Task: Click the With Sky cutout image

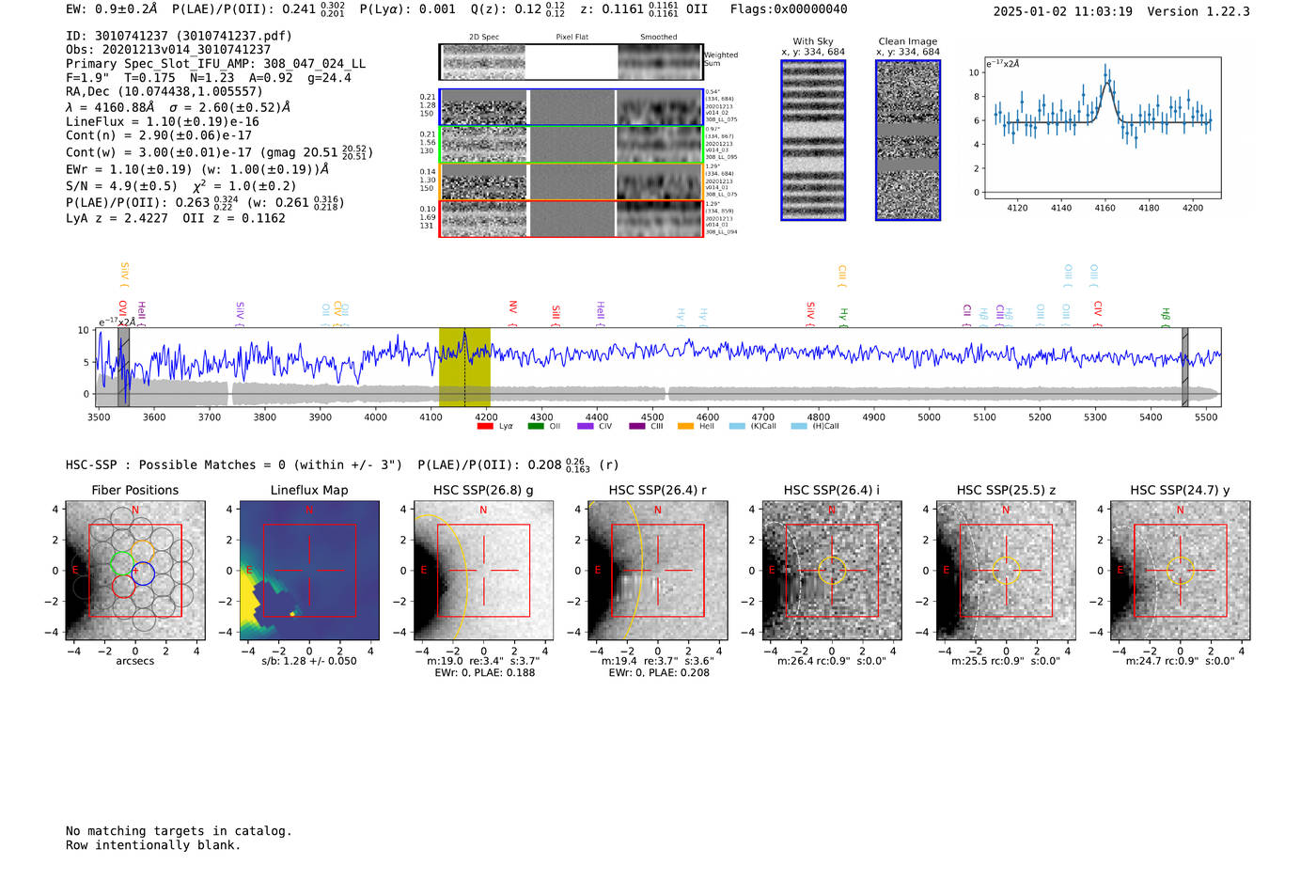Action: click(813, 140)
